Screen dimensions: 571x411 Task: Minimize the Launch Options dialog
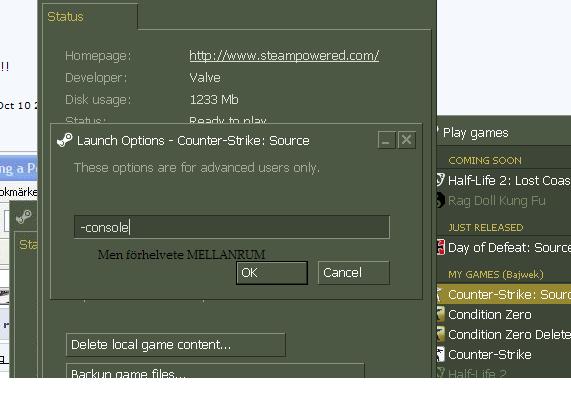pyautogui.click(x=386, y=140)
